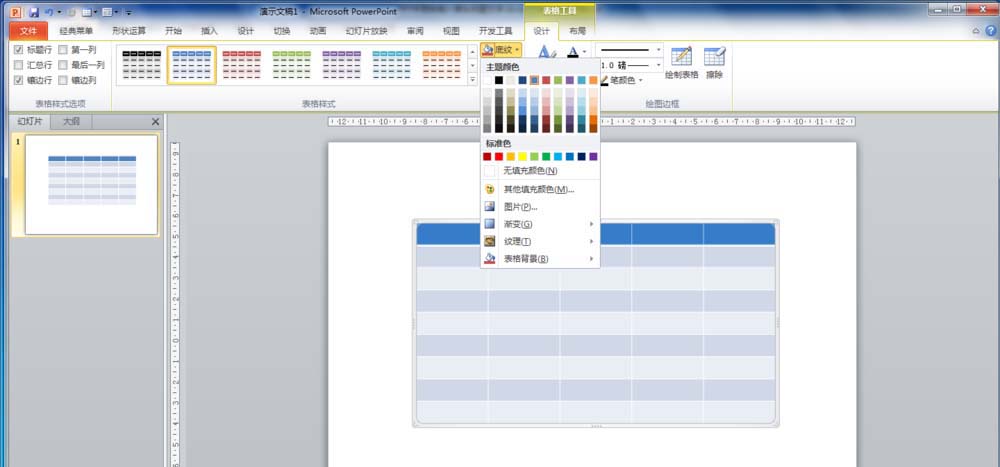Open the 幻灯片放映 Slide Show tab
Viewport: 1000px width, 467px height.
pos(366,31)
